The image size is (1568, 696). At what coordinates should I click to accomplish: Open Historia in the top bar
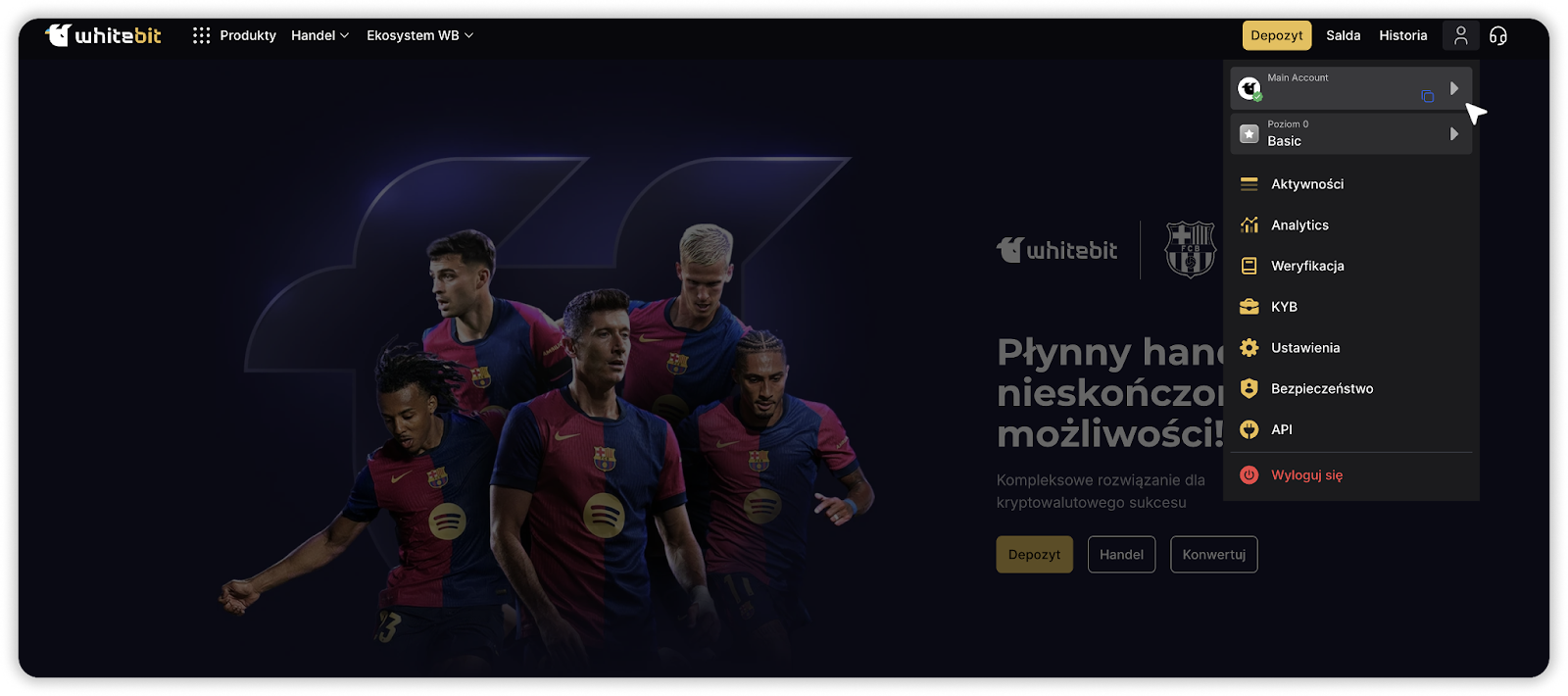tap(1402, 35)
